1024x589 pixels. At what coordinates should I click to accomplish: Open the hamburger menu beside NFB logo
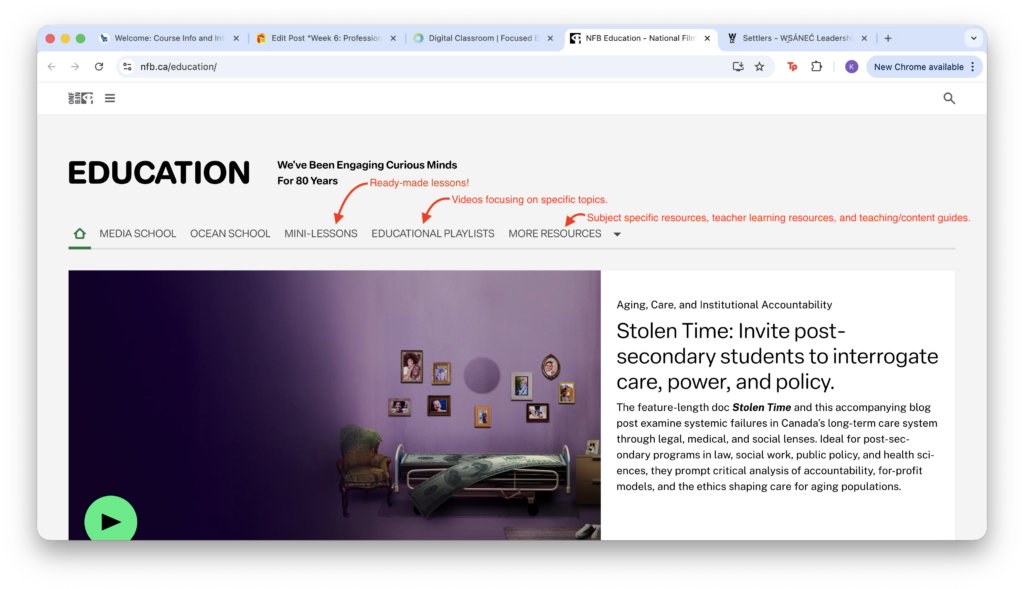[110, 98]
